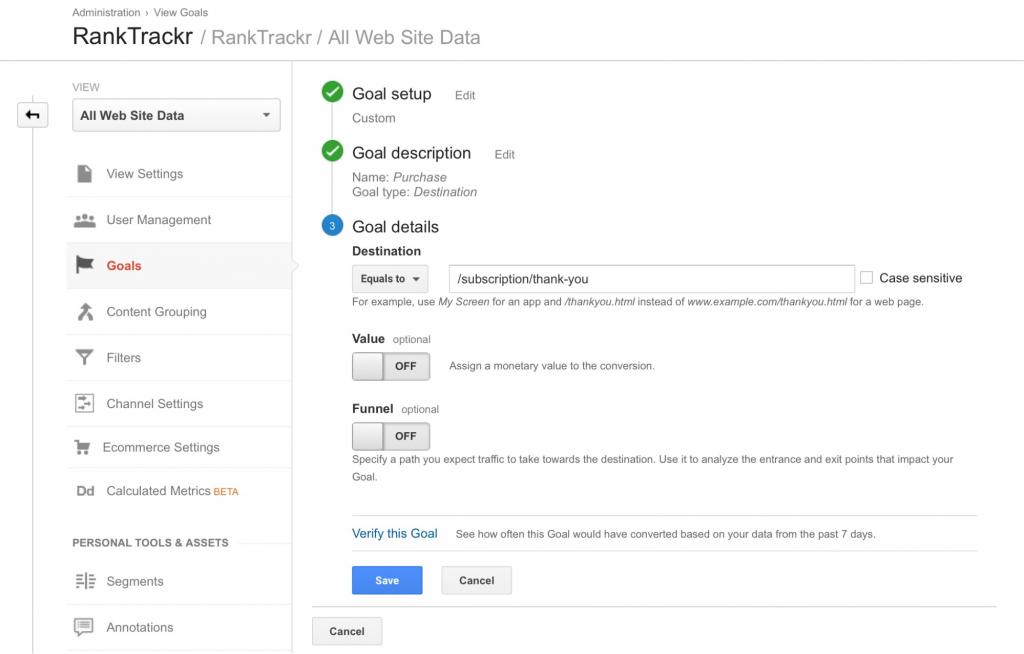The height and width of the screenshot is (654, 1024).
Task: Click the Ecommerce Settings cart icon
Action: tap(83, 448)
